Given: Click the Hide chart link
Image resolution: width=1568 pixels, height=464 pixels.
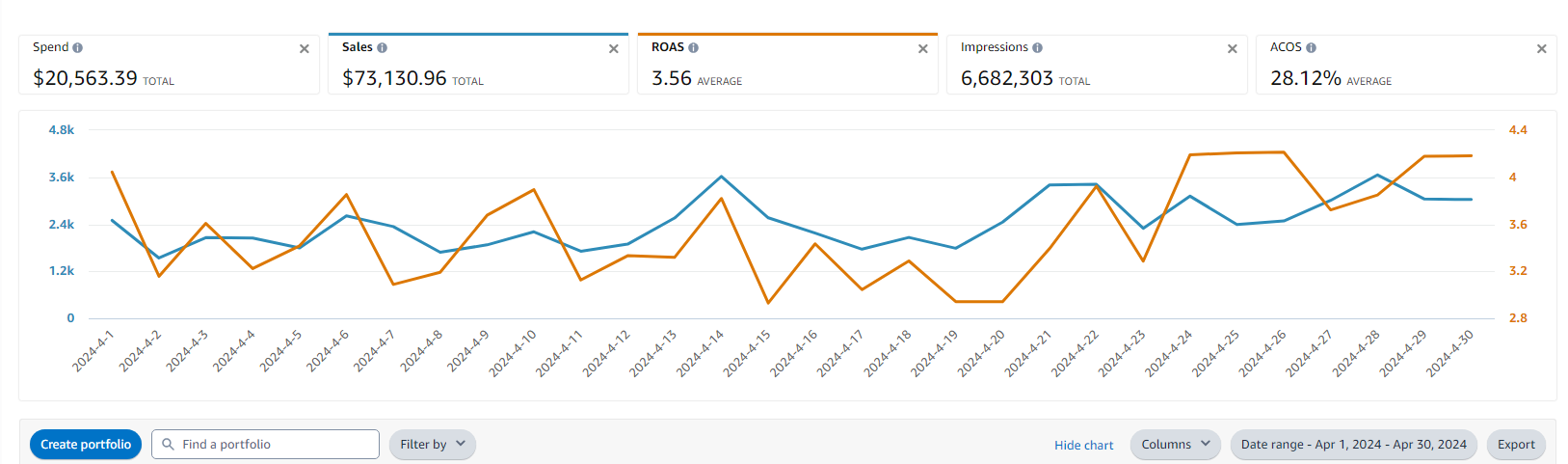Looking at the screenshot, I should point(1083,445).
